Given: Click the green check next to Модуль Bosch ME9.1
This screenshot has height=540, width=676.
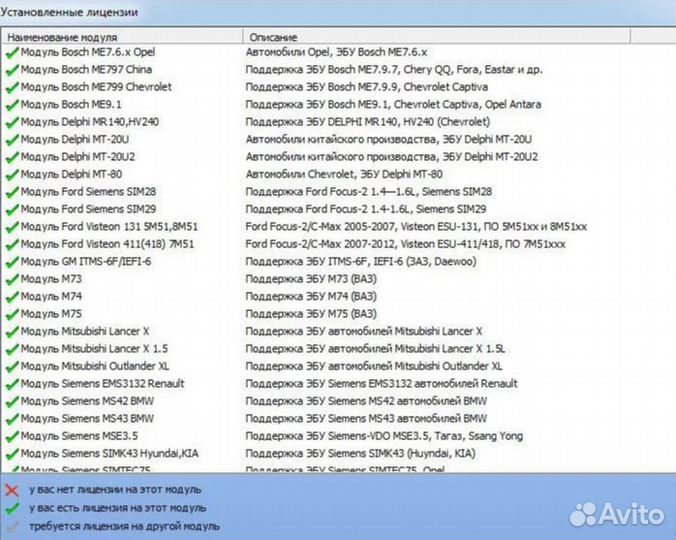Looking at the screenshot, I should click(x=12, y=105).
